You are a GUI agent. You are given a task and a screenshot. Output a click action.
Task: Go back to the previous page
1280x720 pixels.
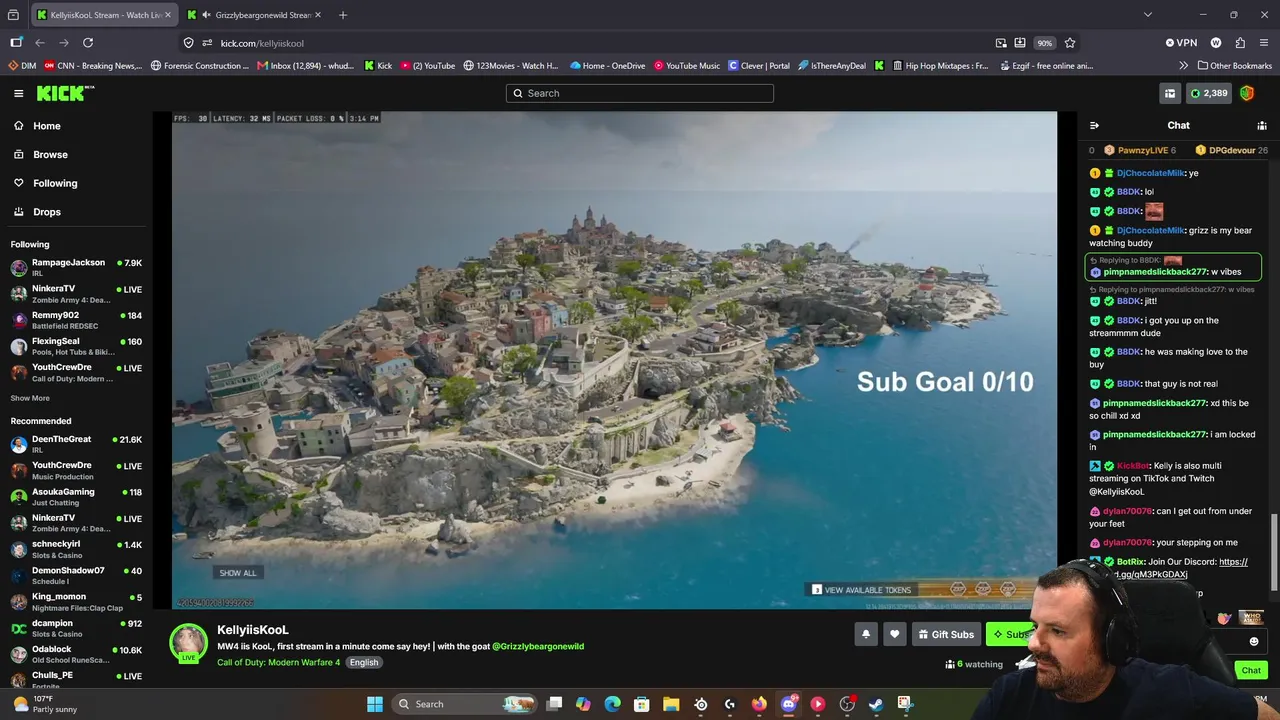pyautogui.click(x=40, y=43)
